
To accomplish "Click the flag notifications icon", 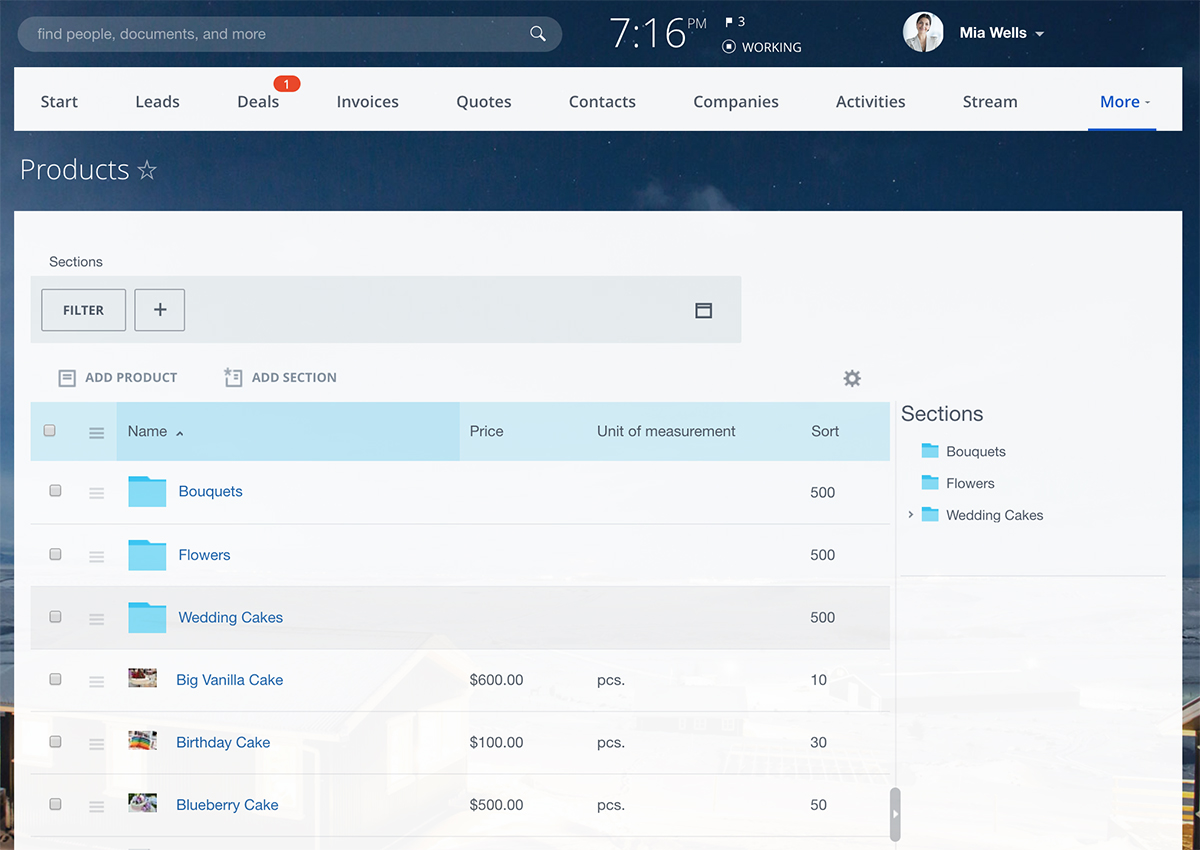I will 729,21.
